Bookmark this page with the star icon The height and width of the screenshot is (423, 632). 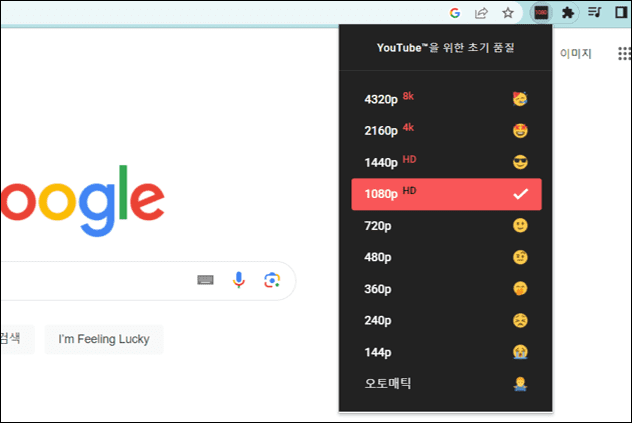pyautogui.click(x=508, y=13)
